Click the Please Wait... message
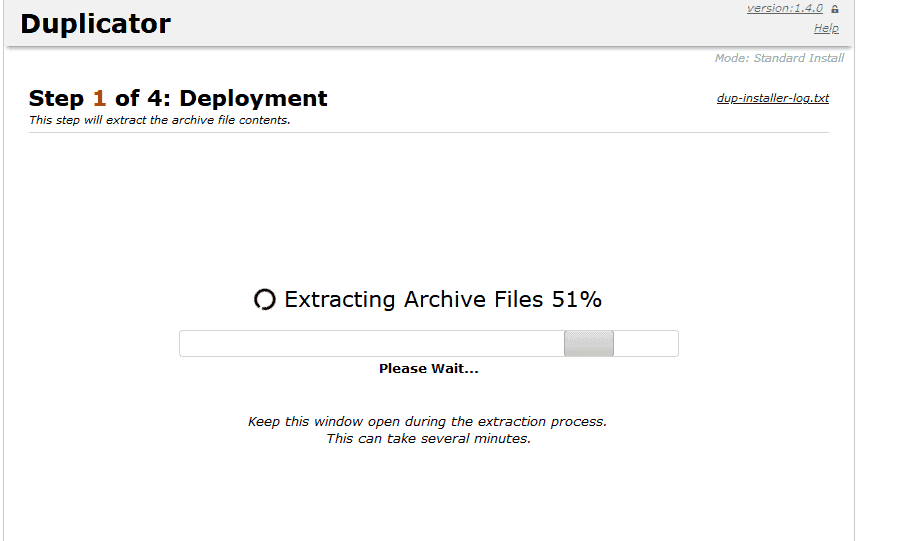This screenshot has height=541, width=904. (x=429, y=369)
